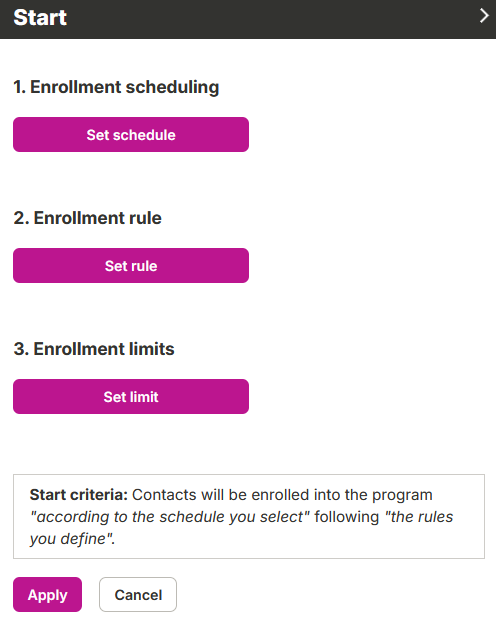Apply the start settings
Image resolution: width=496 pixels, height=624 pixels.
(47, 595)
